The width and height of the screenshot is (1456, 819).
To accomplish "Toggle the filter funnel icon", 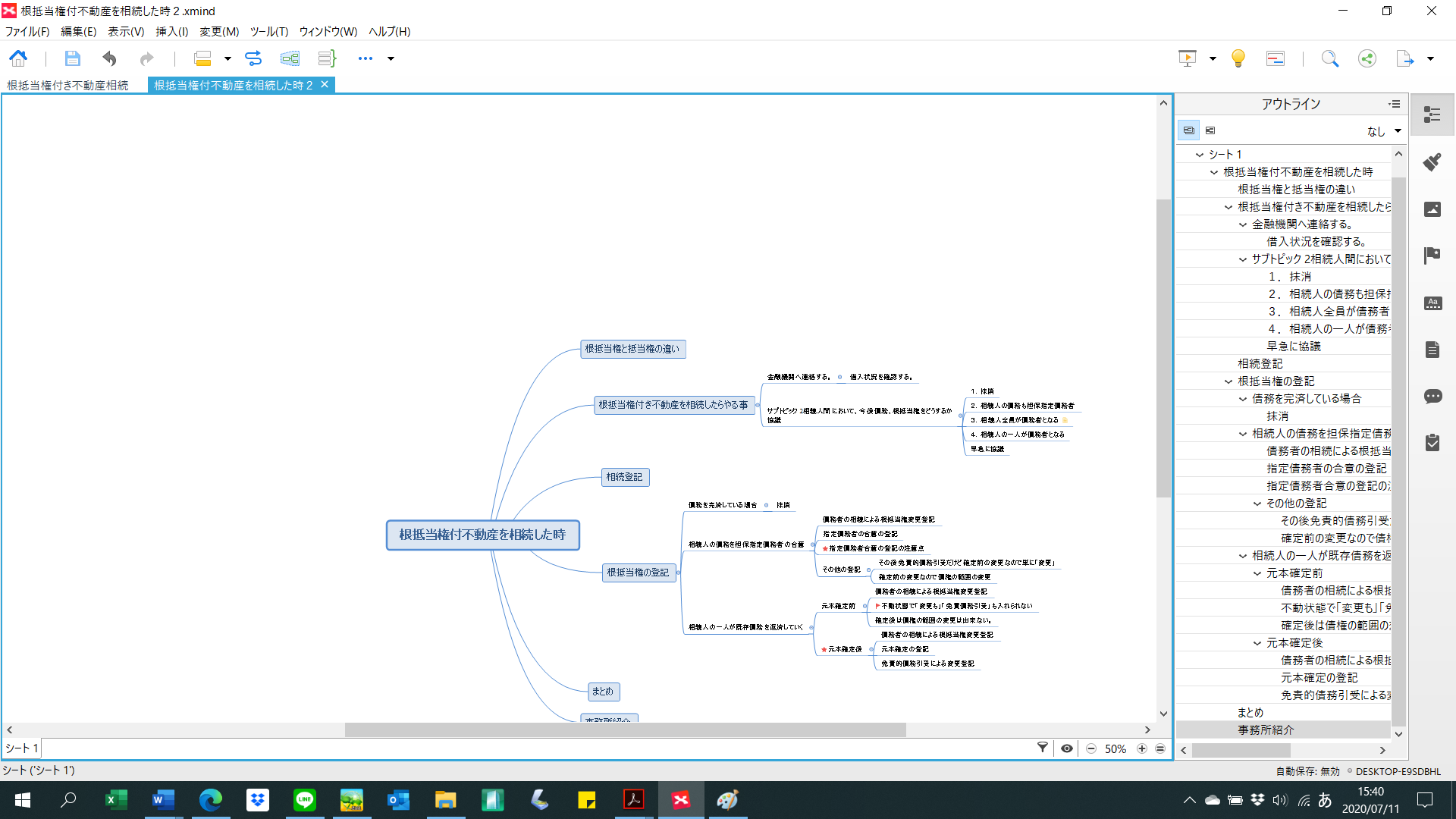I will click(1043, 748).
